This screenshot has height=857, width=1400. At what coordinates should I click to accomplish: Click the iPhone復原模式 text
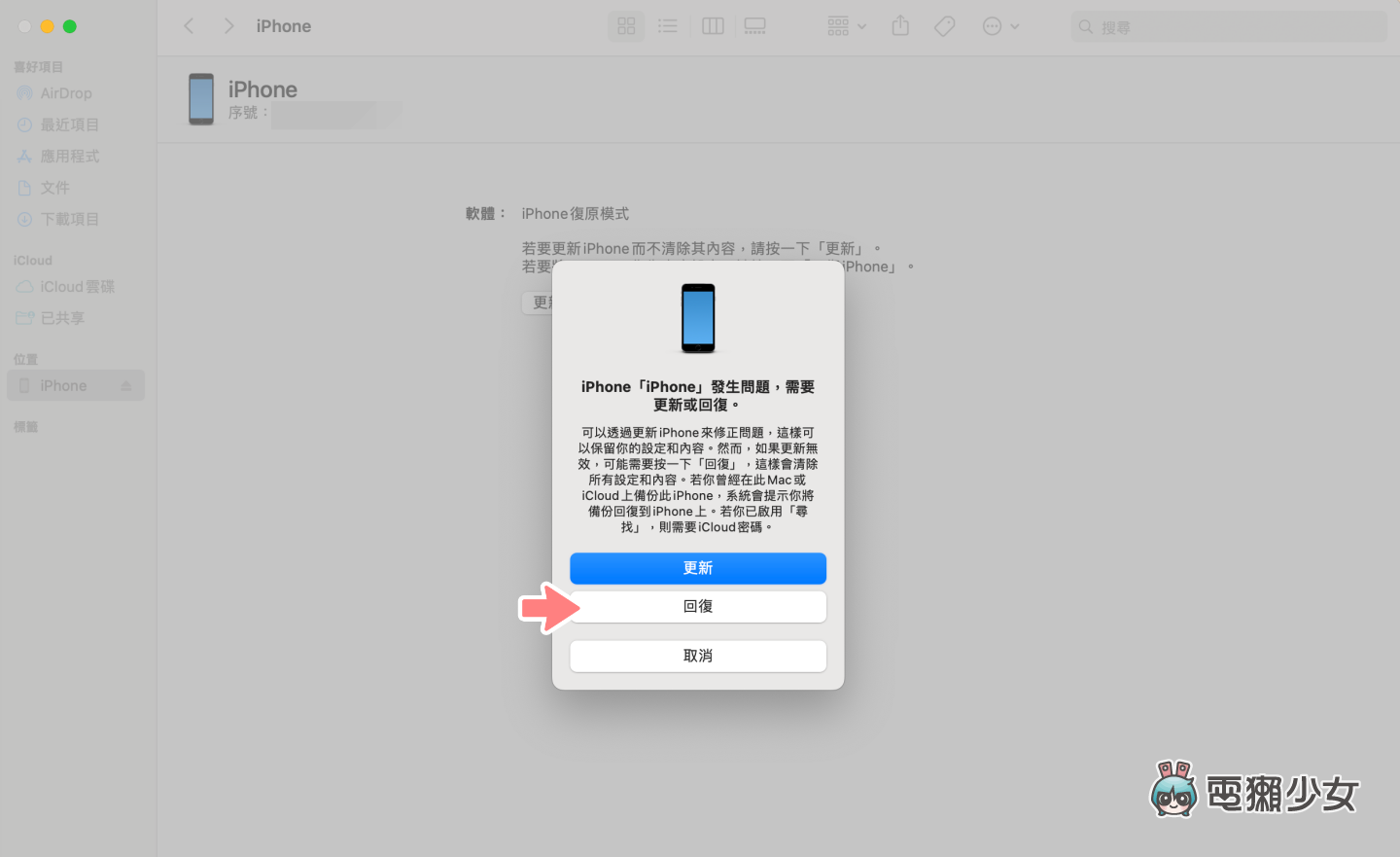coord(576,214)
